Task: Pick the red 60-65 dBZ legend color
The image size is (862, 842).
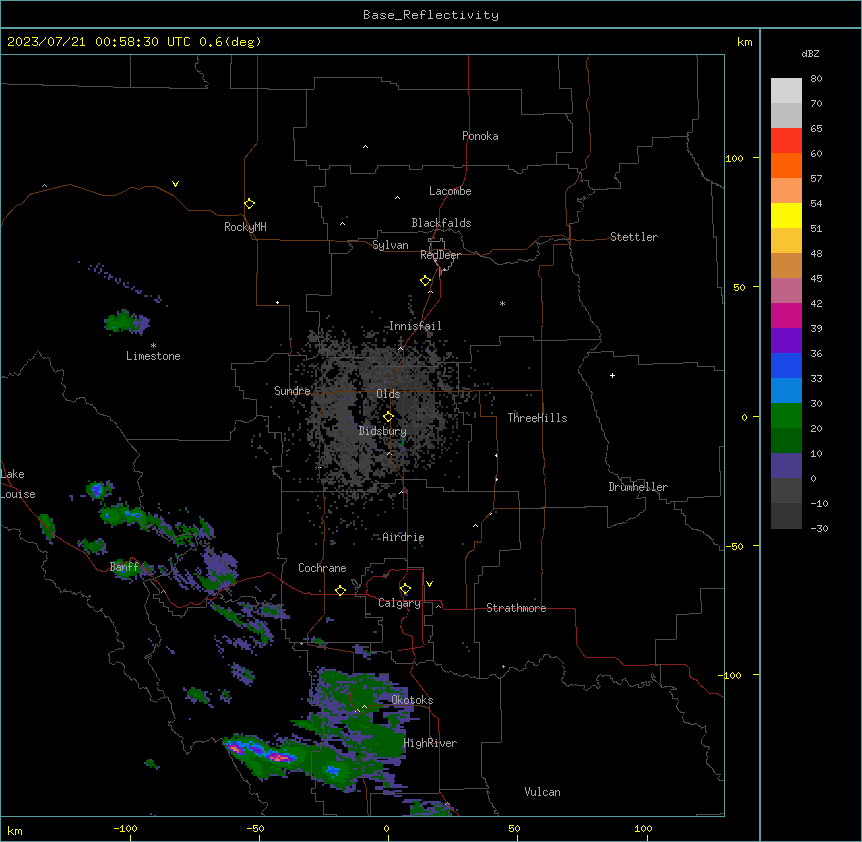Action: (786, 141)
